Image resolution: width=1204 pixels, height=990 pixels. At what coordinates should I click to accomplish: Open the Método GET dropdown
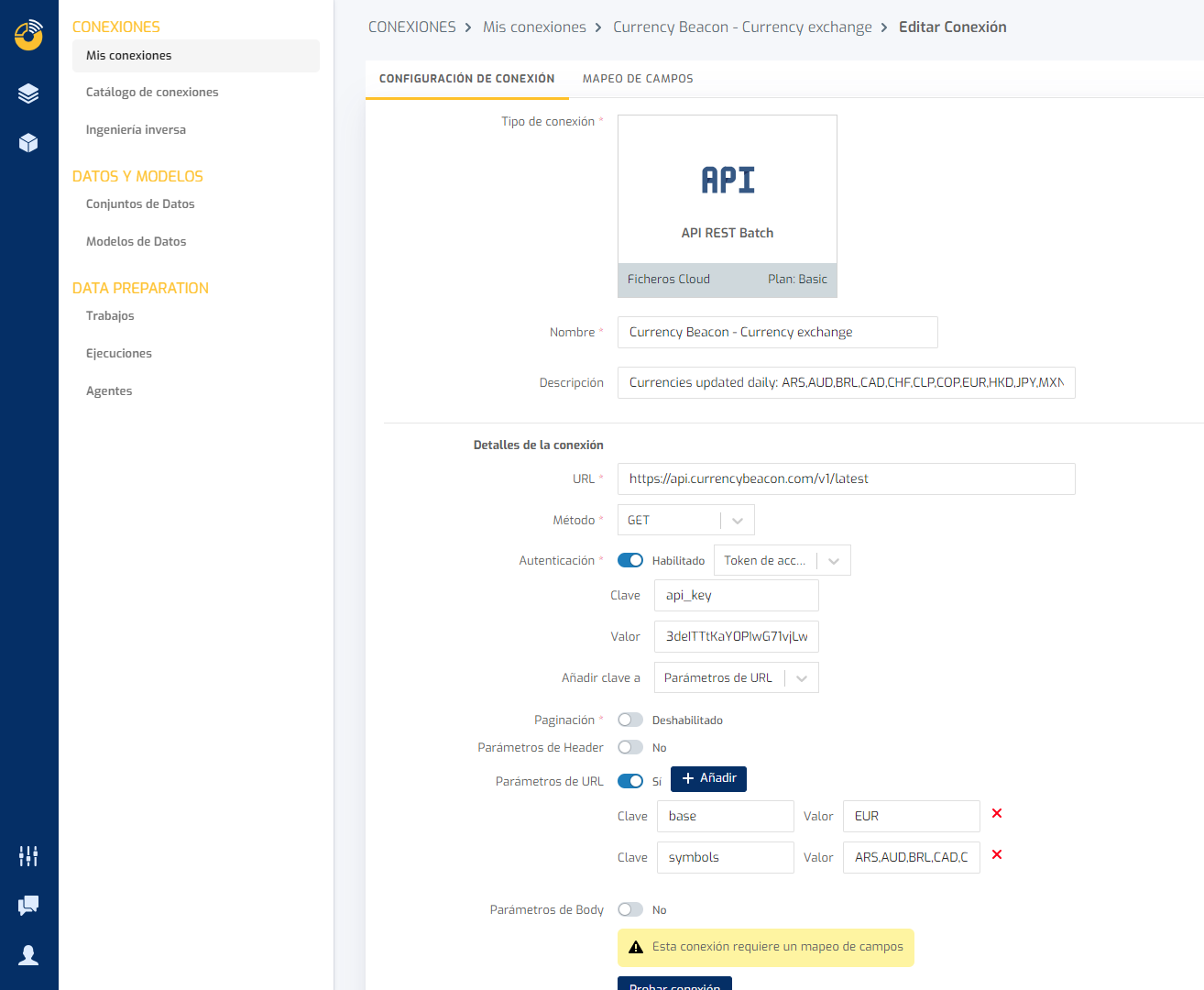click(686, 520)
